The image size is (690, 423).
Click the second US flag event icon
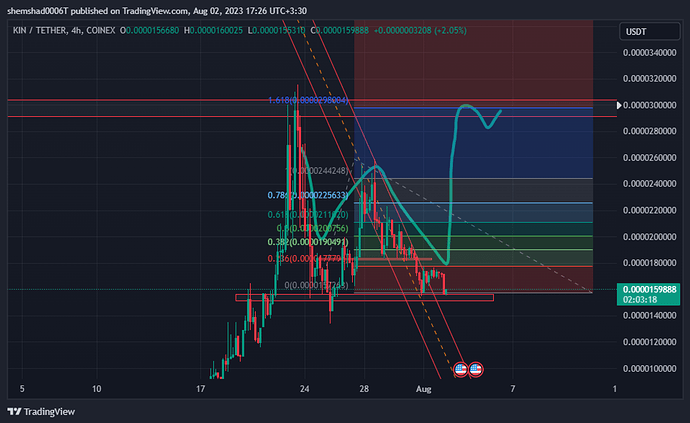click(477, 368)
